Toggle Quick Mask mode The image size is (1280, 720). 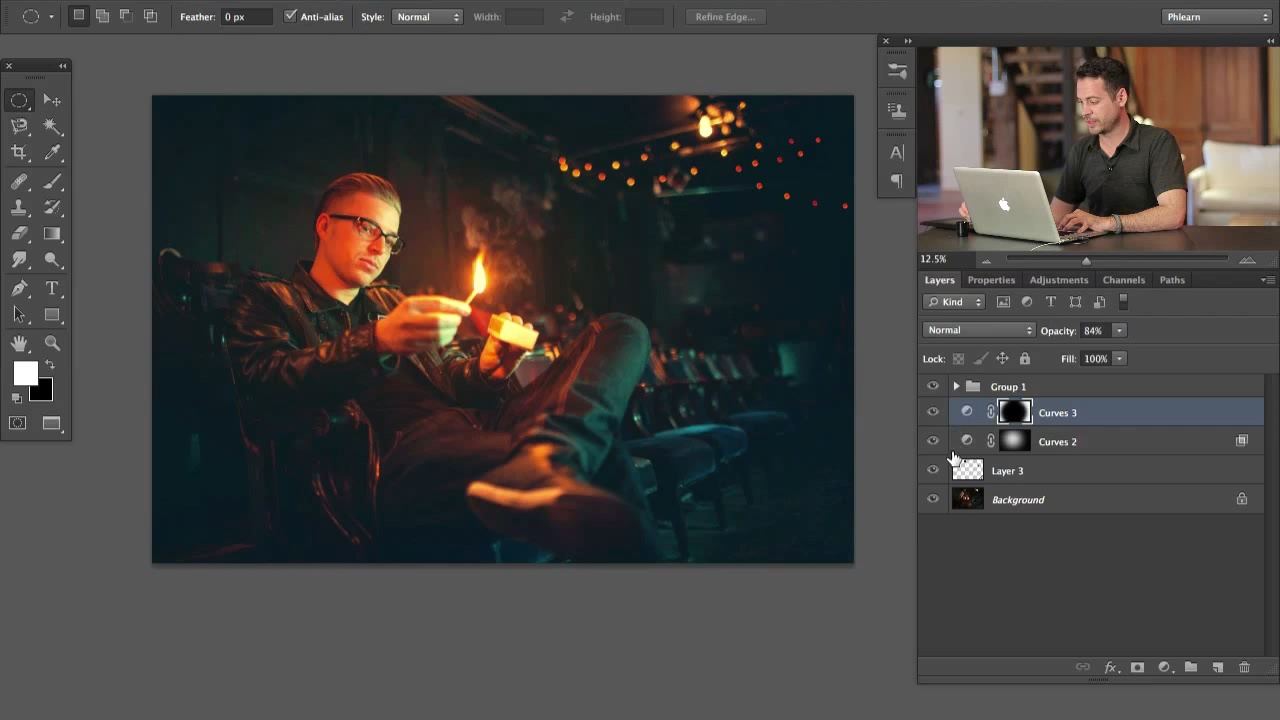pyautogui.click(x=18, y=424)
